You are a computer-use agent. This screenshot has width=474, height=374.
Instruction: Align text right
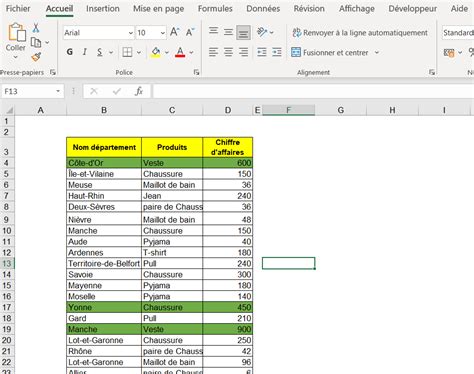[x=243, y=52]
